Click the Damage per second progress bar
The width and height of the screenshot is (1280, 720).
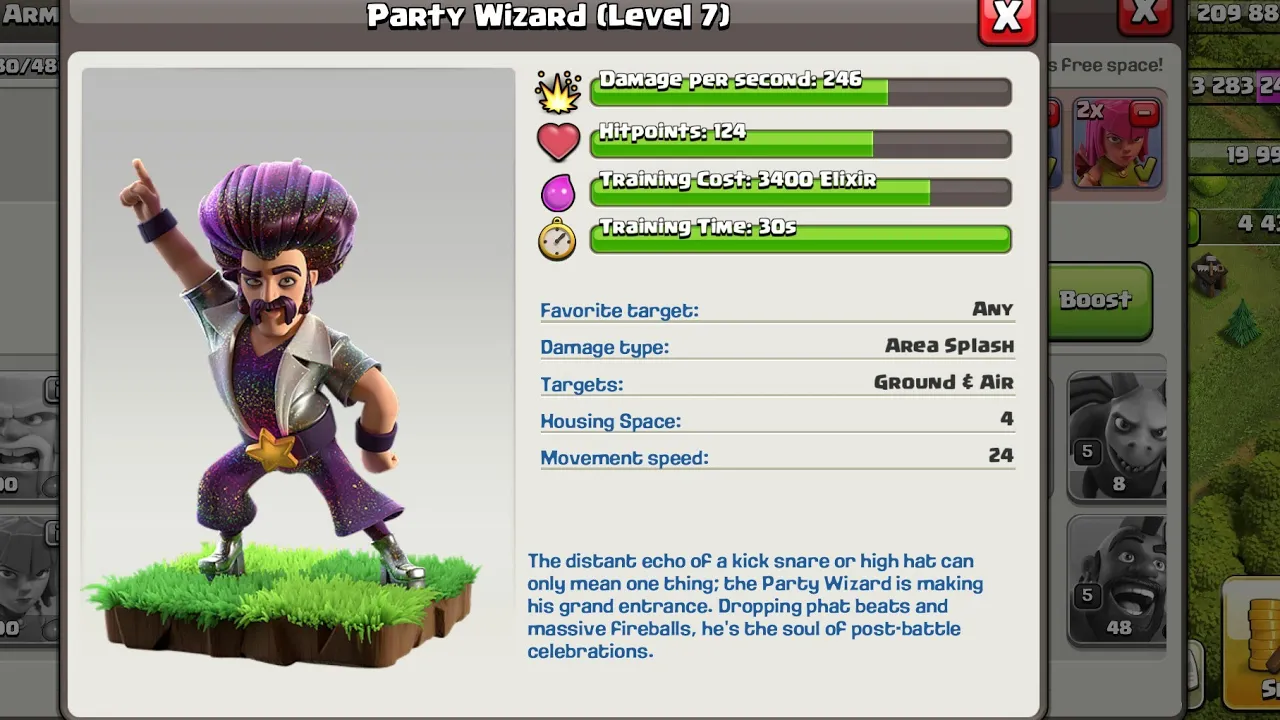click(x=801, y=88)
